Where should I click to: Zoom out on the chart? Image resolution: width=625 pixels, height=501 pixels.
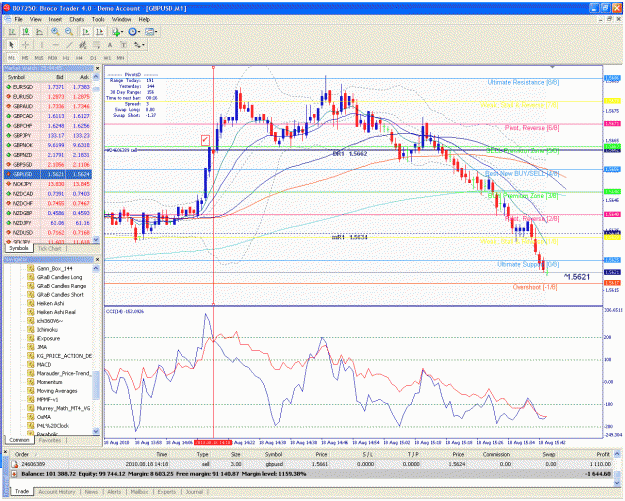[69, 31]
